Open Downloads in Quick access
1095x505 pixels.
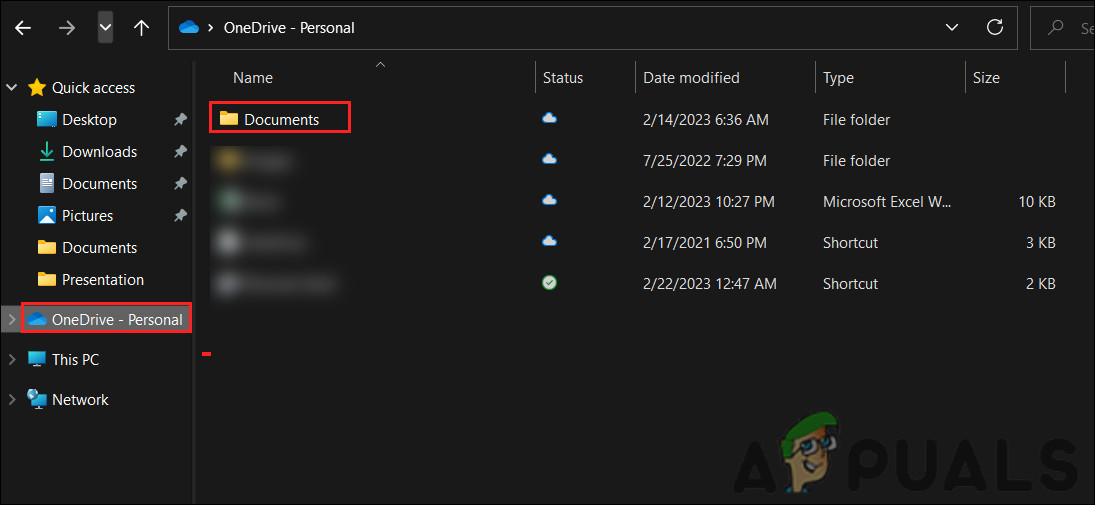point(100,152)
